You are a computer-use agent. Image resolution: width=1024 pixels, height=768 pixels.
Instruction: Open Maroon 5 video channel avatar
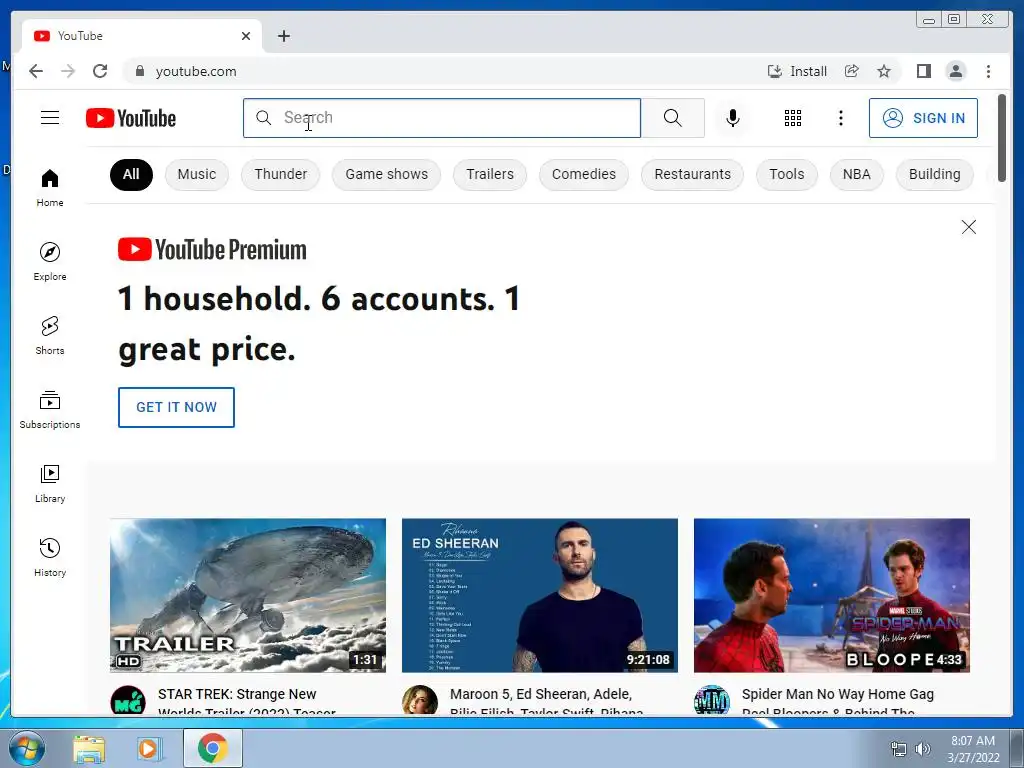[420, 701]
